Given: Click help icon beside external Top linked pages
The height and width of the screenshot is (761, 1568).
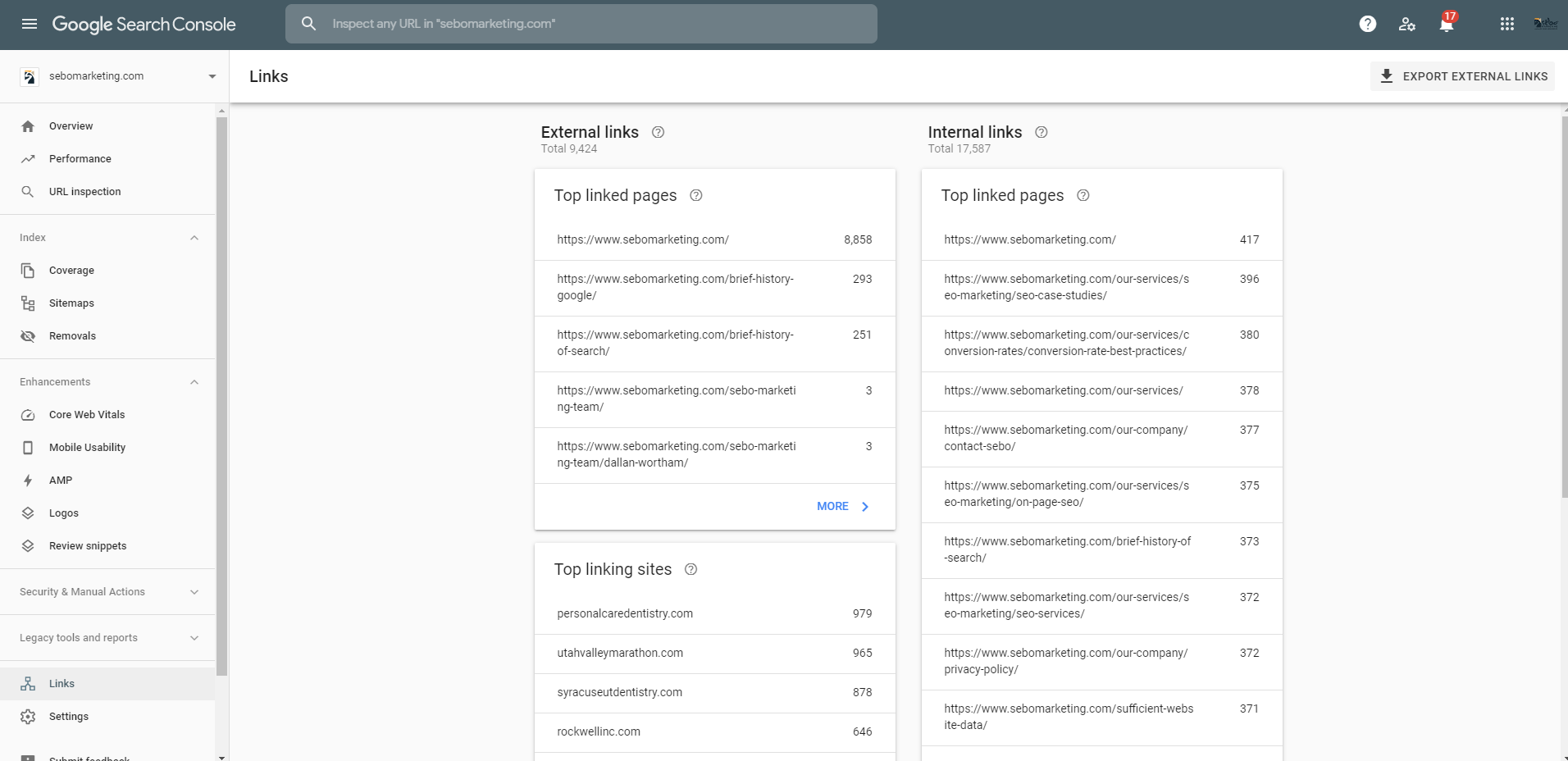Looking at the screenshot, I should (x=696, y=195).
